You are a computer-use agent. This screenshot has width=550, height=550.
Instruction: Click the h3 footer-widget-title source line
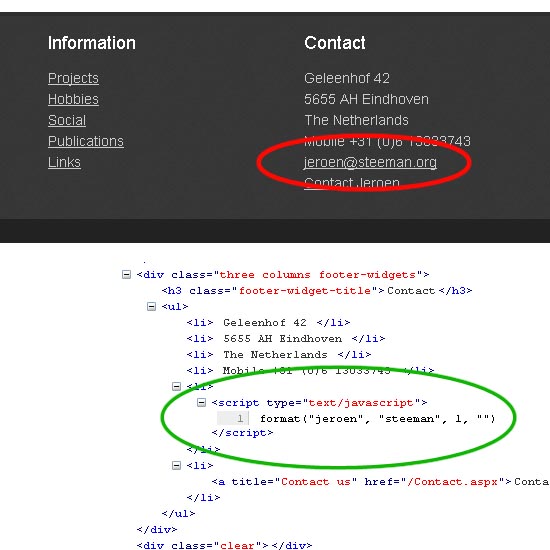pos(317,291)
